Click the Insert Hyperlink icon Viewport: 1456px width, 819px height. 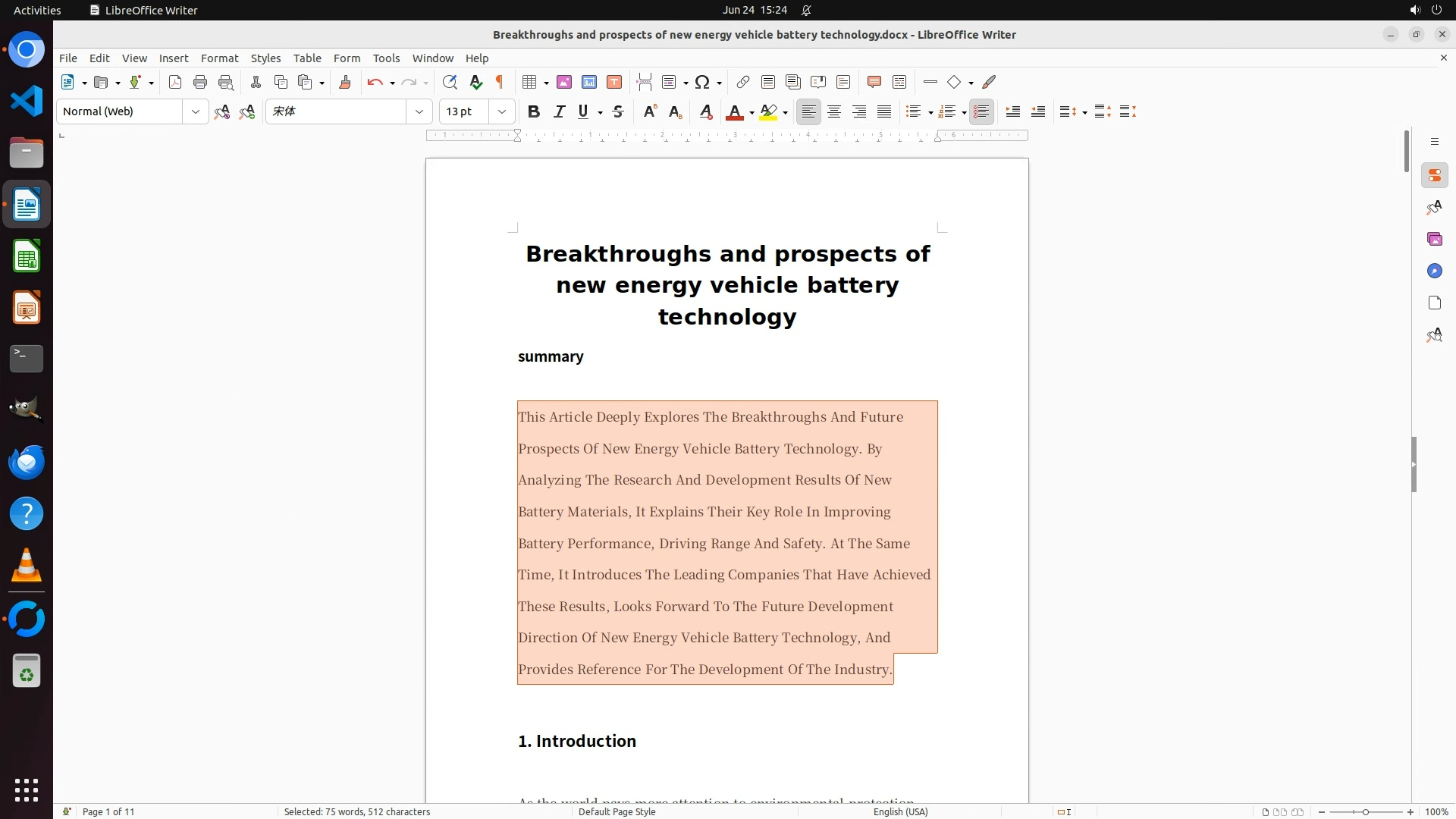tap(743, 82)
